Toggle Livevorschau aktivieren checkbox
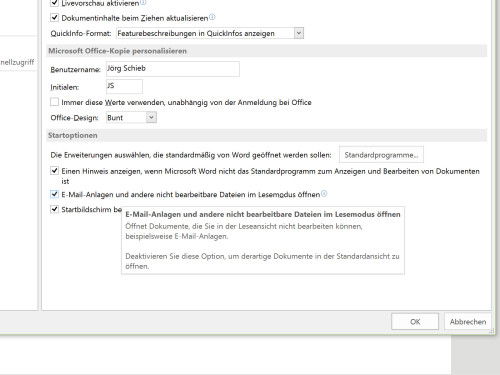Screen dimensions: 500x375 (x=54, y=3)
